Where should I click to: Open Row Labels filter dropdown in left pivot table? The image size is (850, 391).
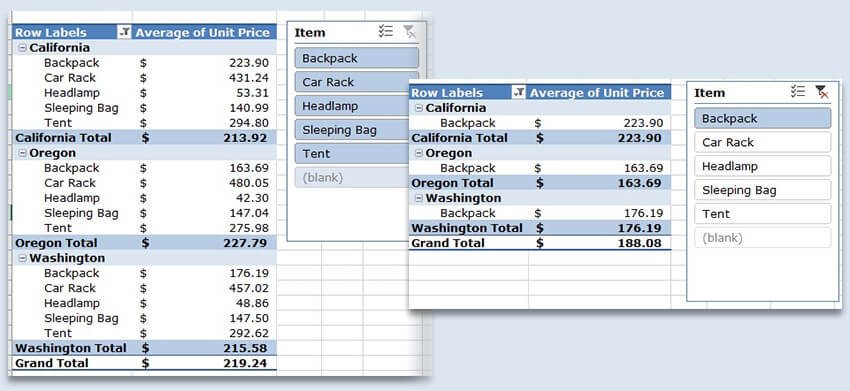tap(124, 33)
